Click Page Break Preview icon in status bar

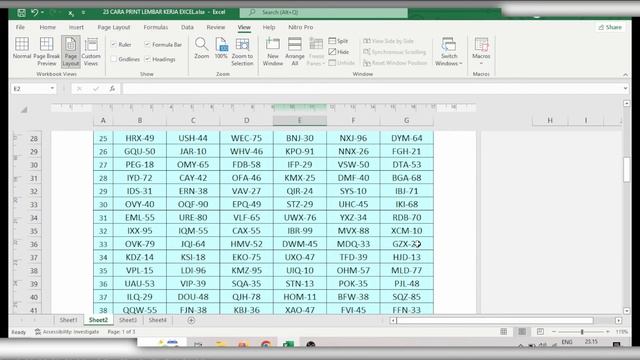point(540,332)
